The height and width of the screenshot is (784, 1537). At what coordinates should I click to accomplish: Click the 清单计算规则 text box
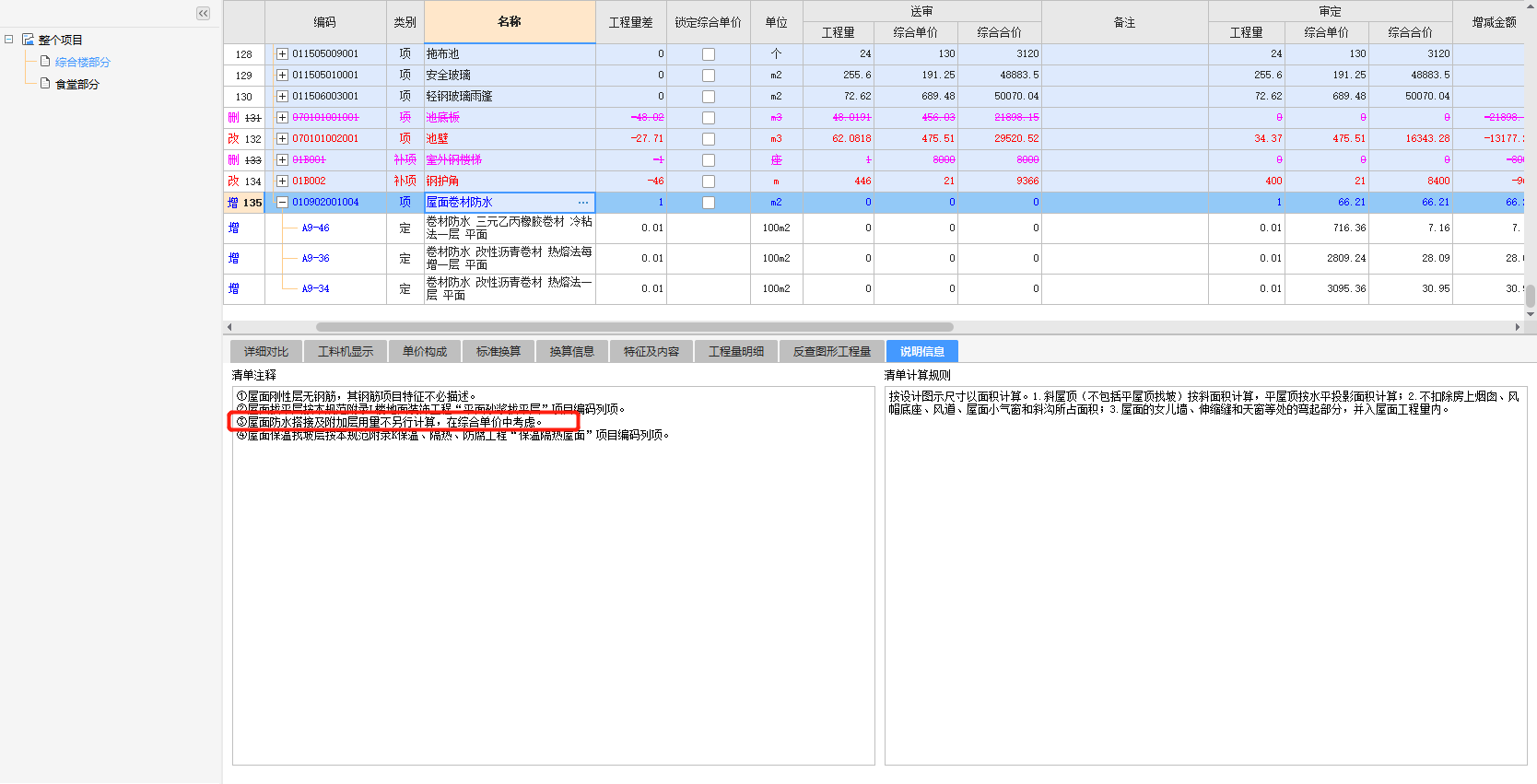(1205, 576)
